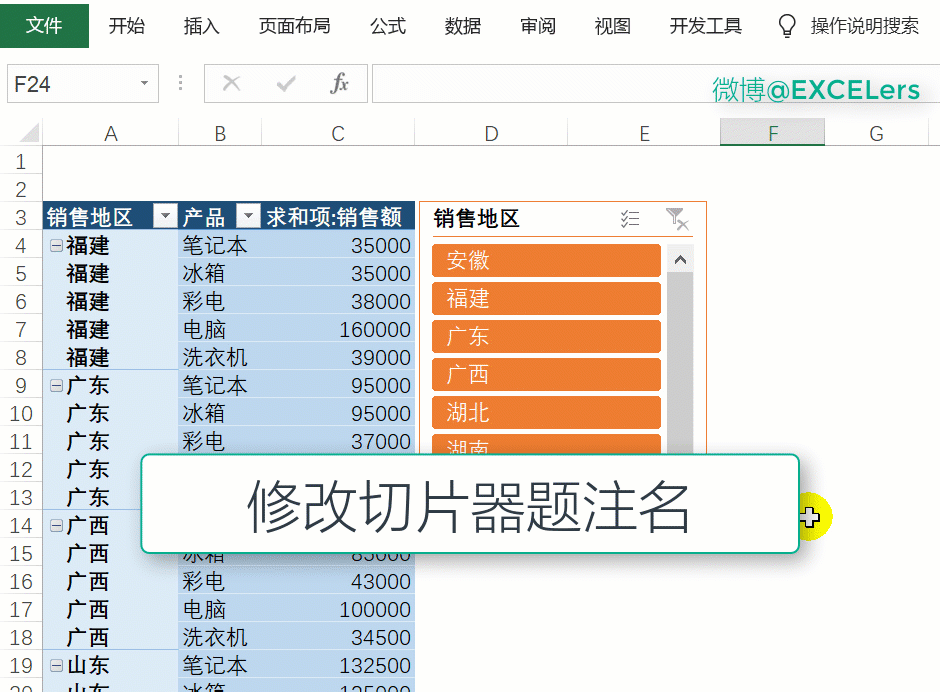The height and width of the screenshot is (692, 940).
Task: Open the 文件 menu tab
Action: tap(44, 26)
